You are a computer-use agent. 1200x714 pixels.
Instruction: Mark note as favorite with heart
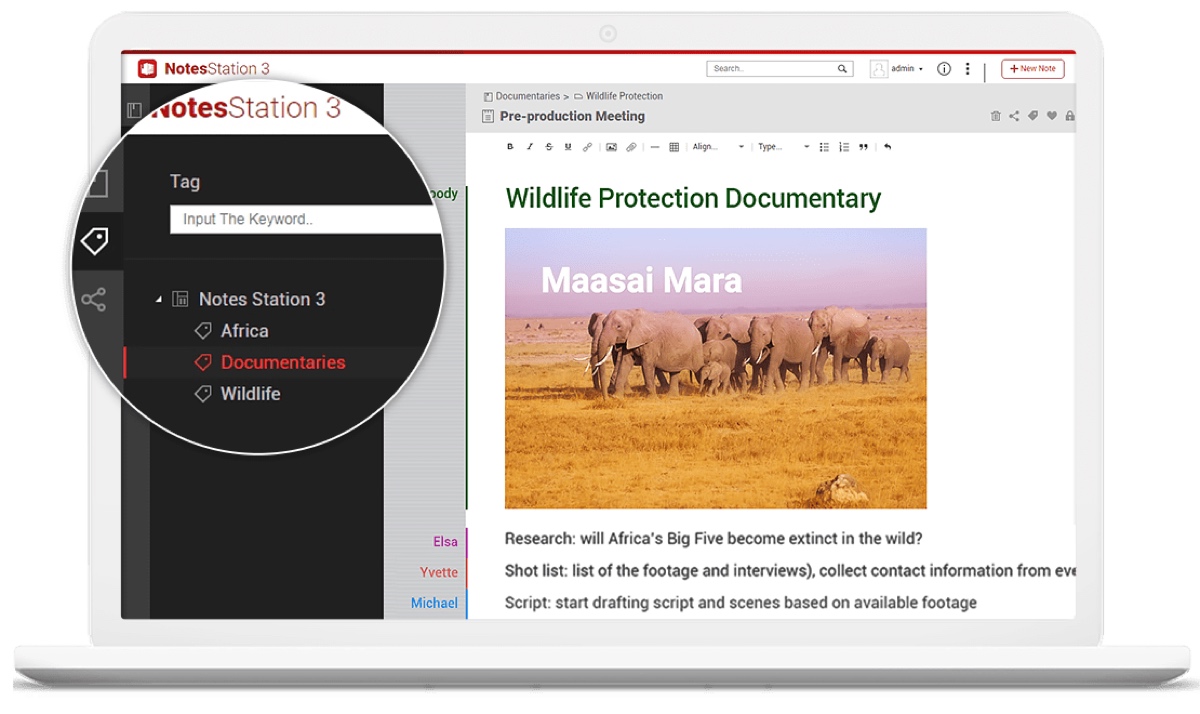[1052, 117]
